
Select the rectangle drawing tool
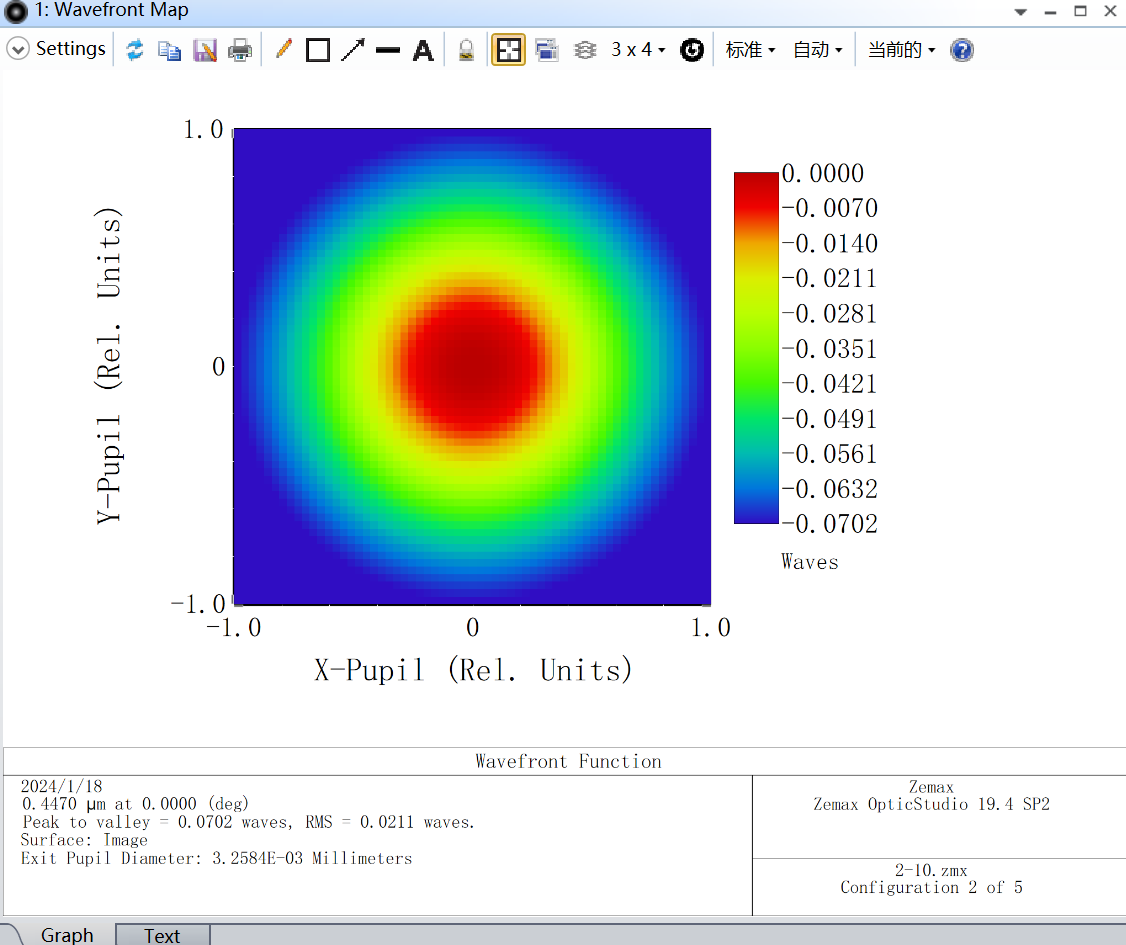coord(317,50)
